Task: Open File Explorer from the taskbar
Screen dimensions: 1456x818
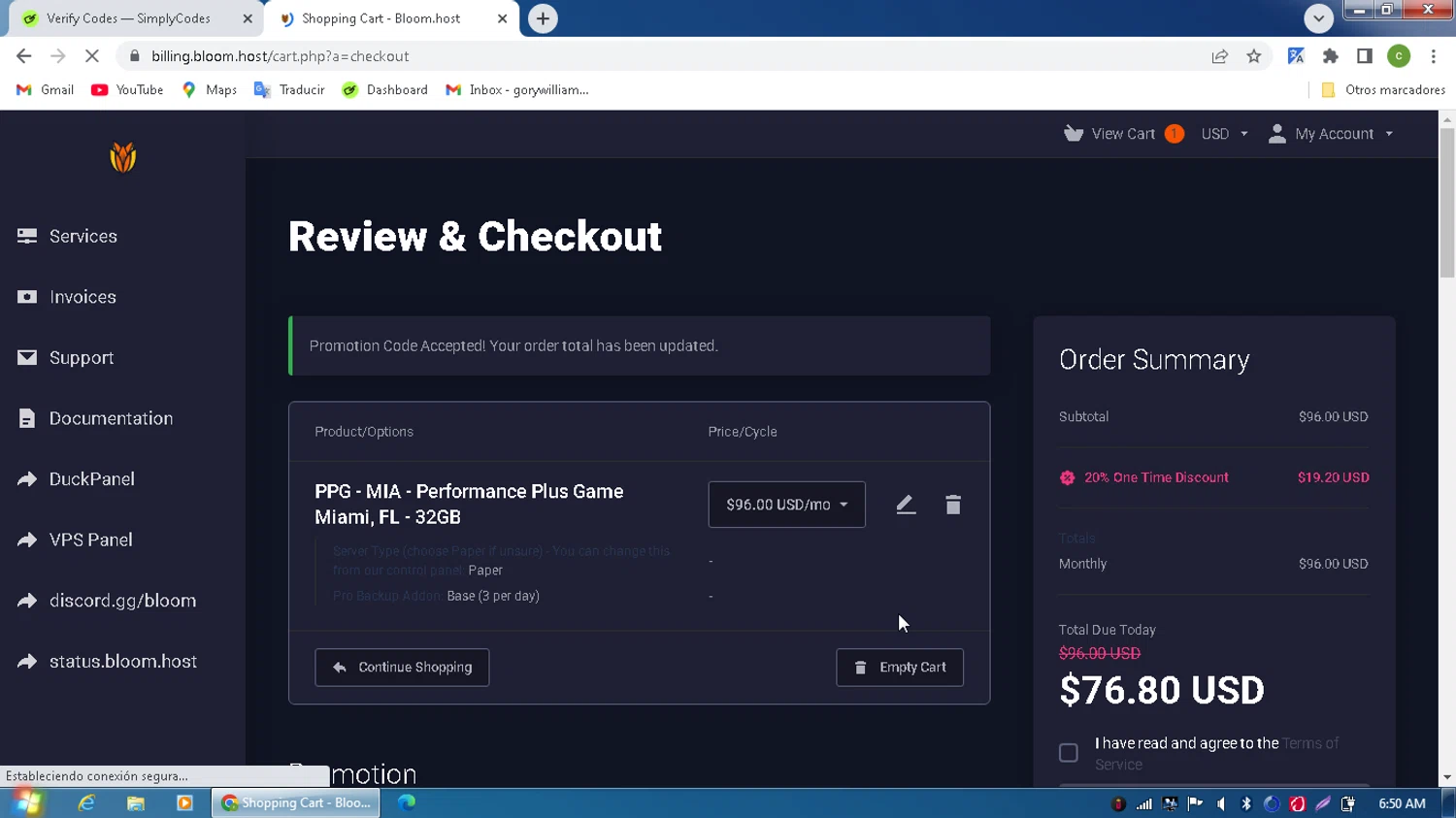Action: pos(136,803)
